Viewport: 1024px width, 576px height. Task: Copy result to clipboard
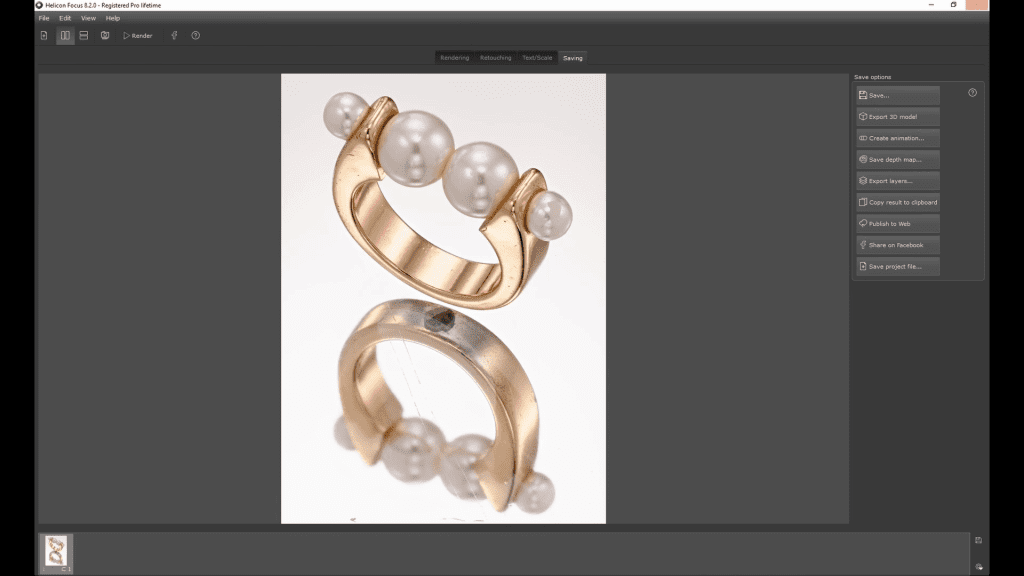(x=898, y=202)
